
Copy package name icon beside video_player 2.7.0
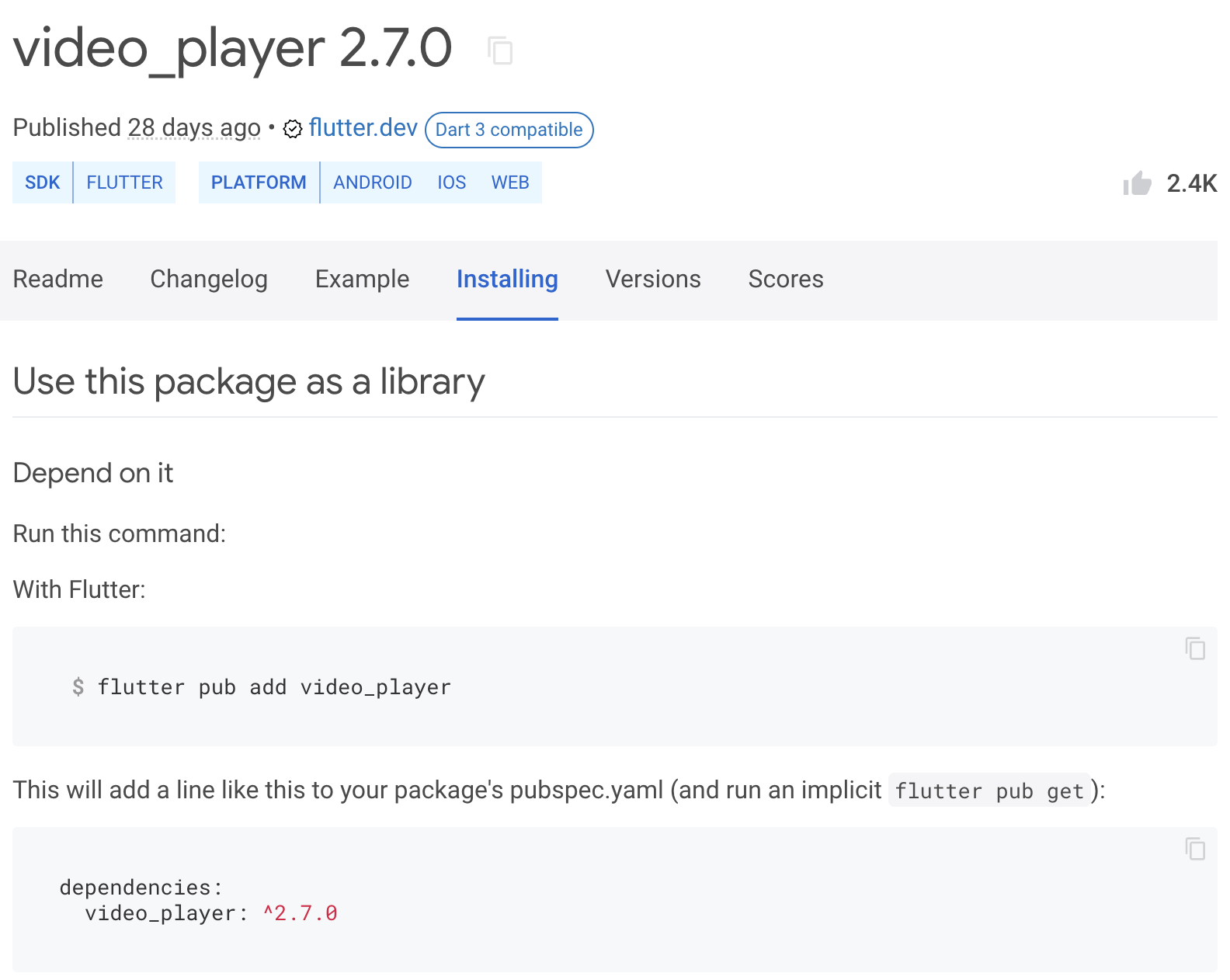point(501,50)
